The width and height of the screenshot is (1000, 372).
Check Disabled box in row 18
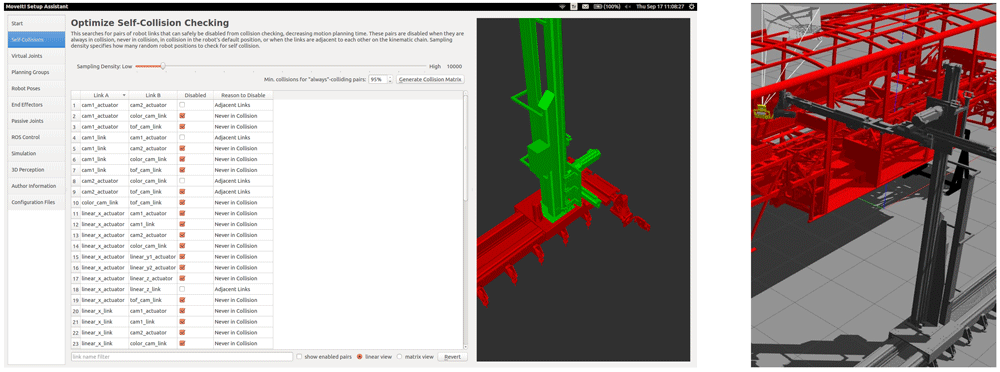click(x=182, y=289)
